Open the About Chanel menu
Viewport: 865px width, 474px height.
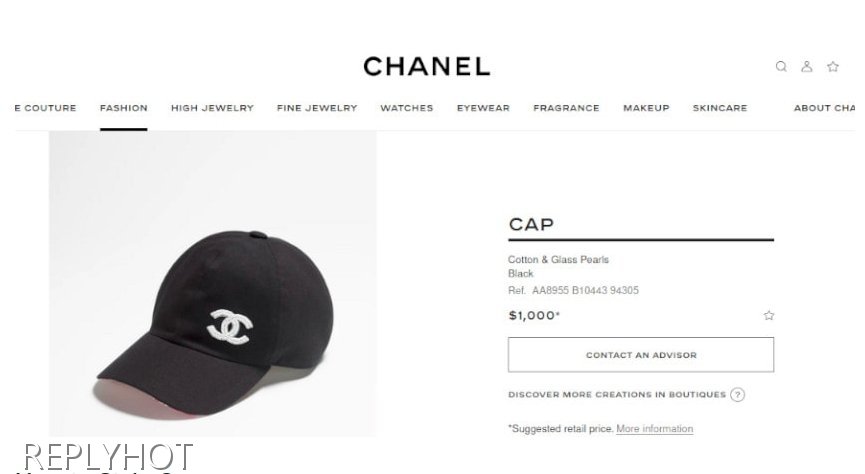pyautogui.click(x=825, y=108)
